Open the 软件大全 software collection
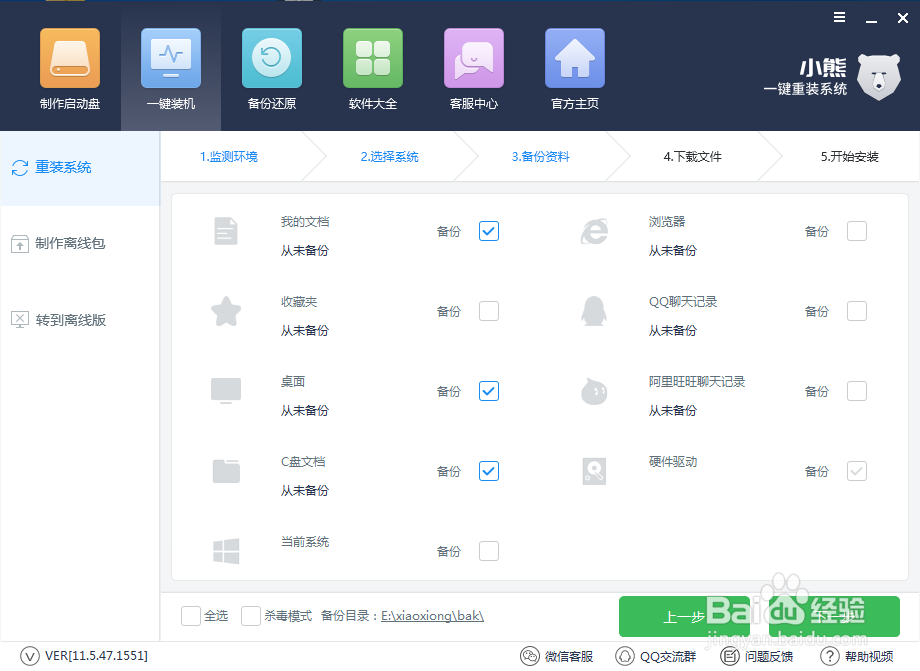 372,70
